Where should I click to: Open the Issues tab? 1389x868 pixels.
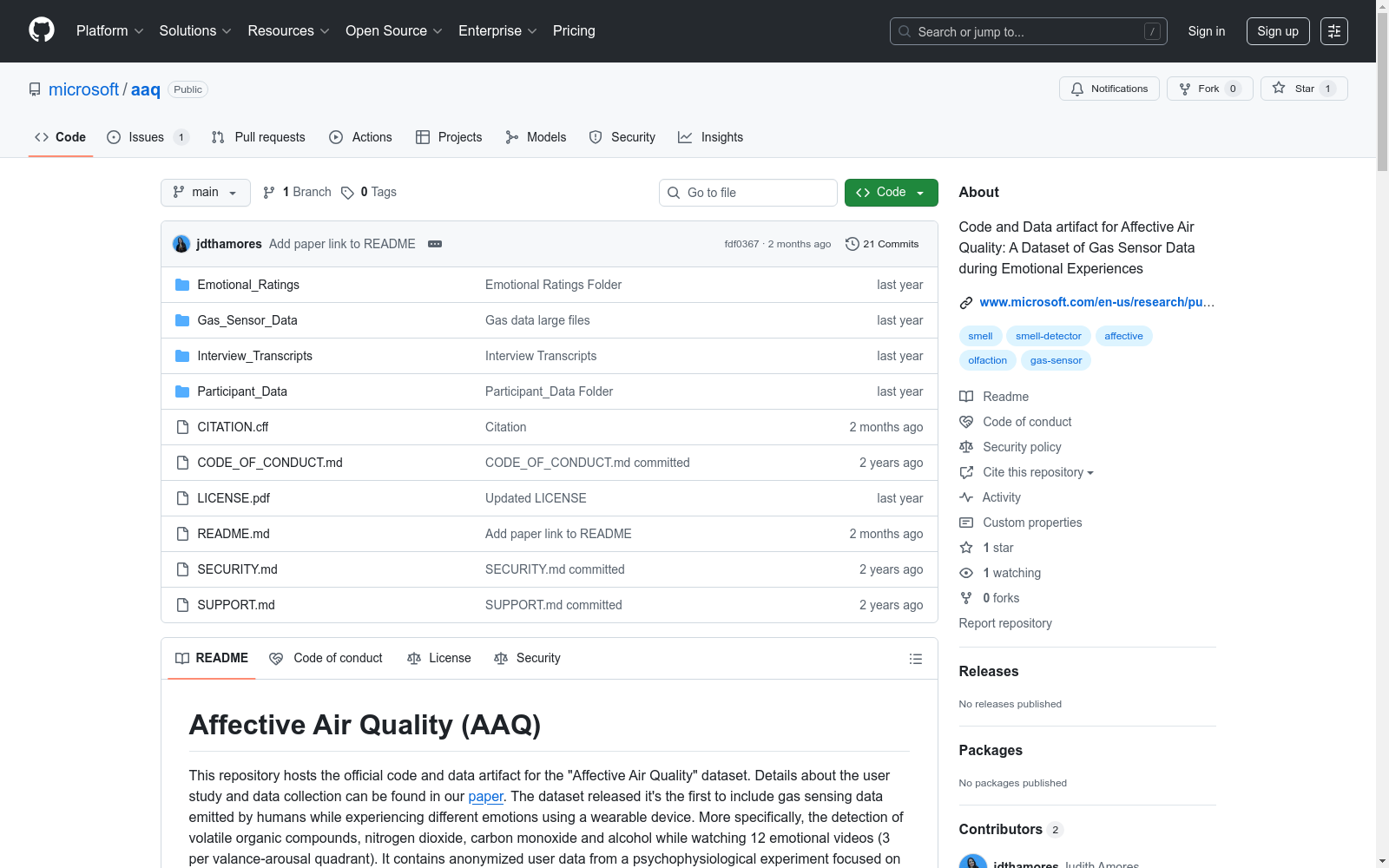click(148, 137)
